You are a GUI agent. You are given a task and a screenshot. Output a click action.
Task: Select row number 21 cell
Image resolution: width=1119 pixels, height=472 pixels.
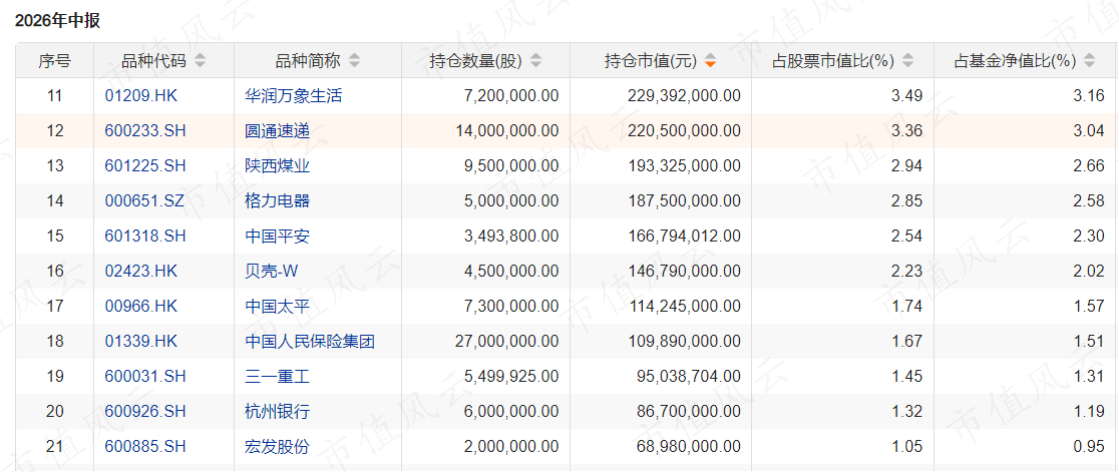[x=55, y=446]
